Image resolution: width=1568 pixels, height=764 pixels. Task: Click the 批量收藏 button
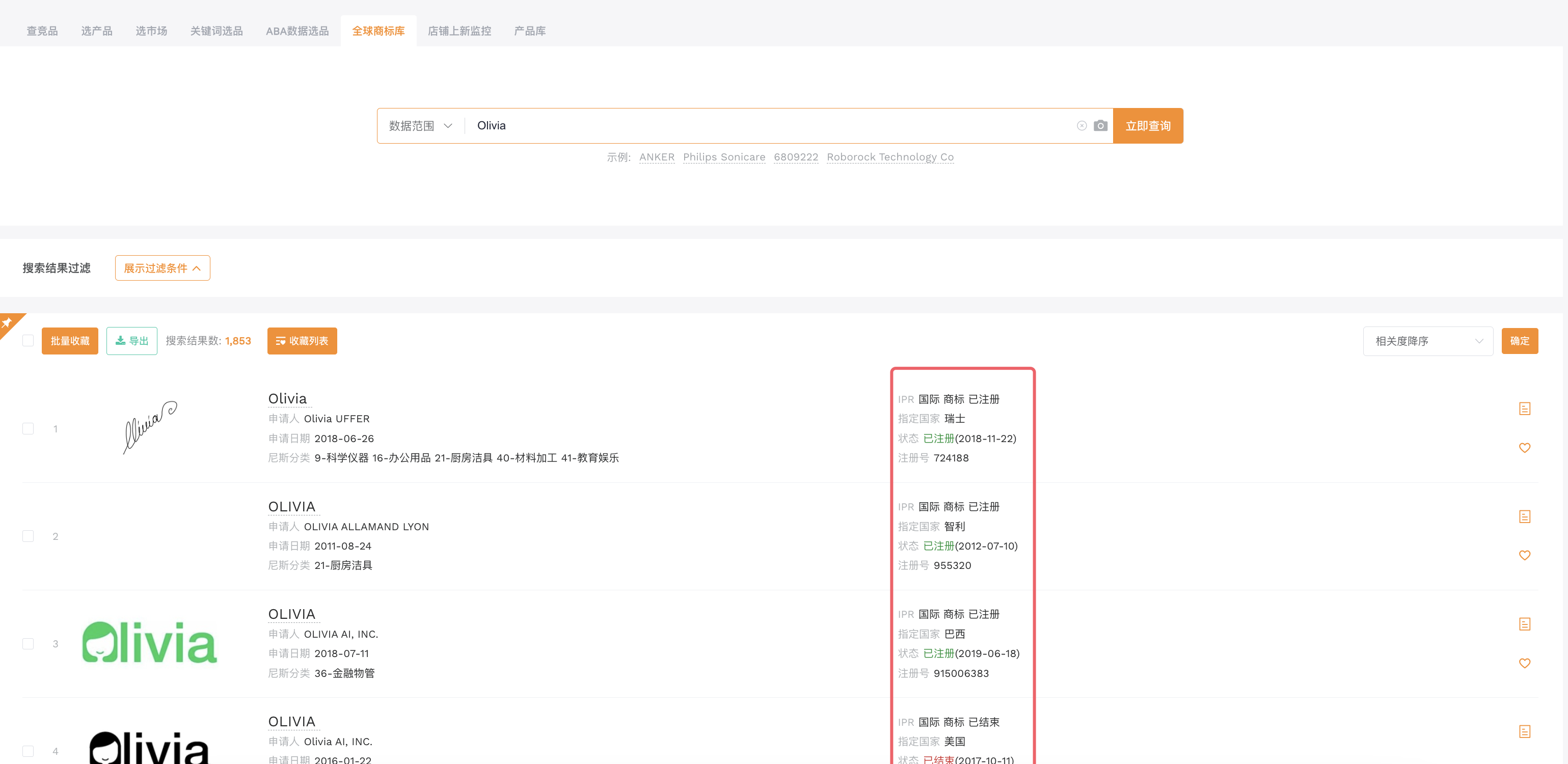70,341
